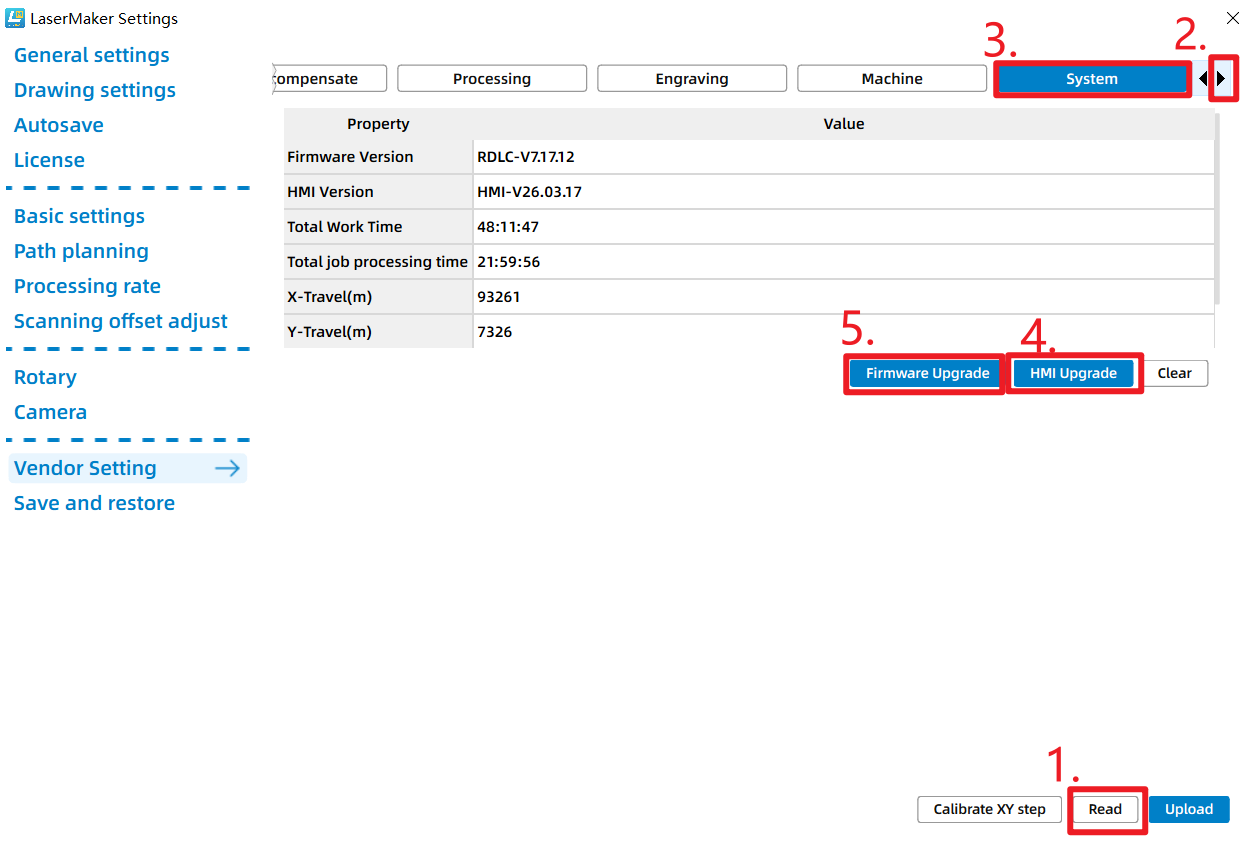Select the Firmware Version value cell

[843, 157]
